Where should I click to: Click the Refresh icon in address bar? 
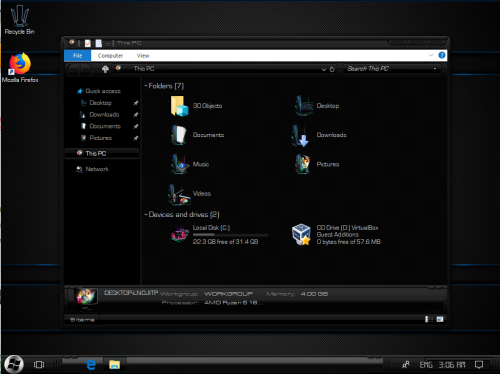click(332, 69)
